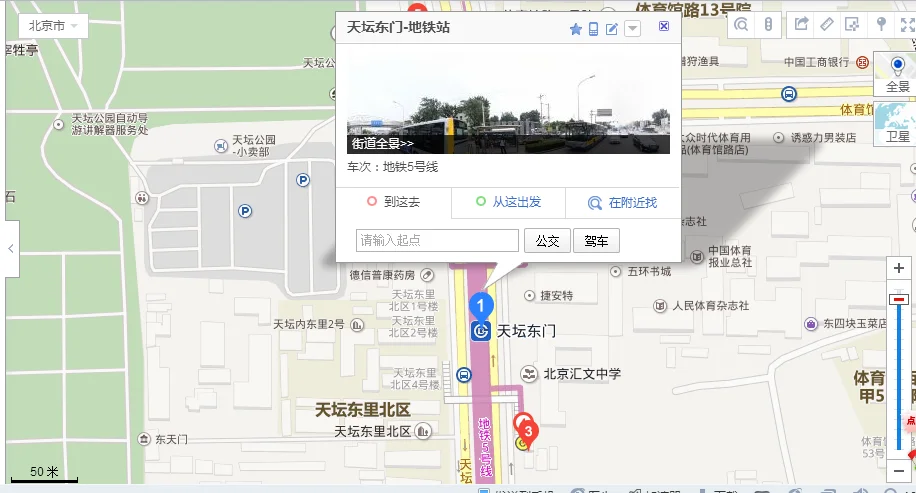Click the 天坛内东里2号 building icon

tap(357, 325)
